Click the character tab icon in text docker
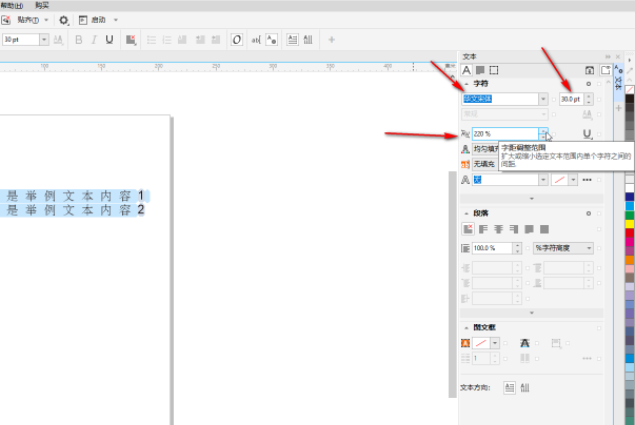 click(466, 70)
